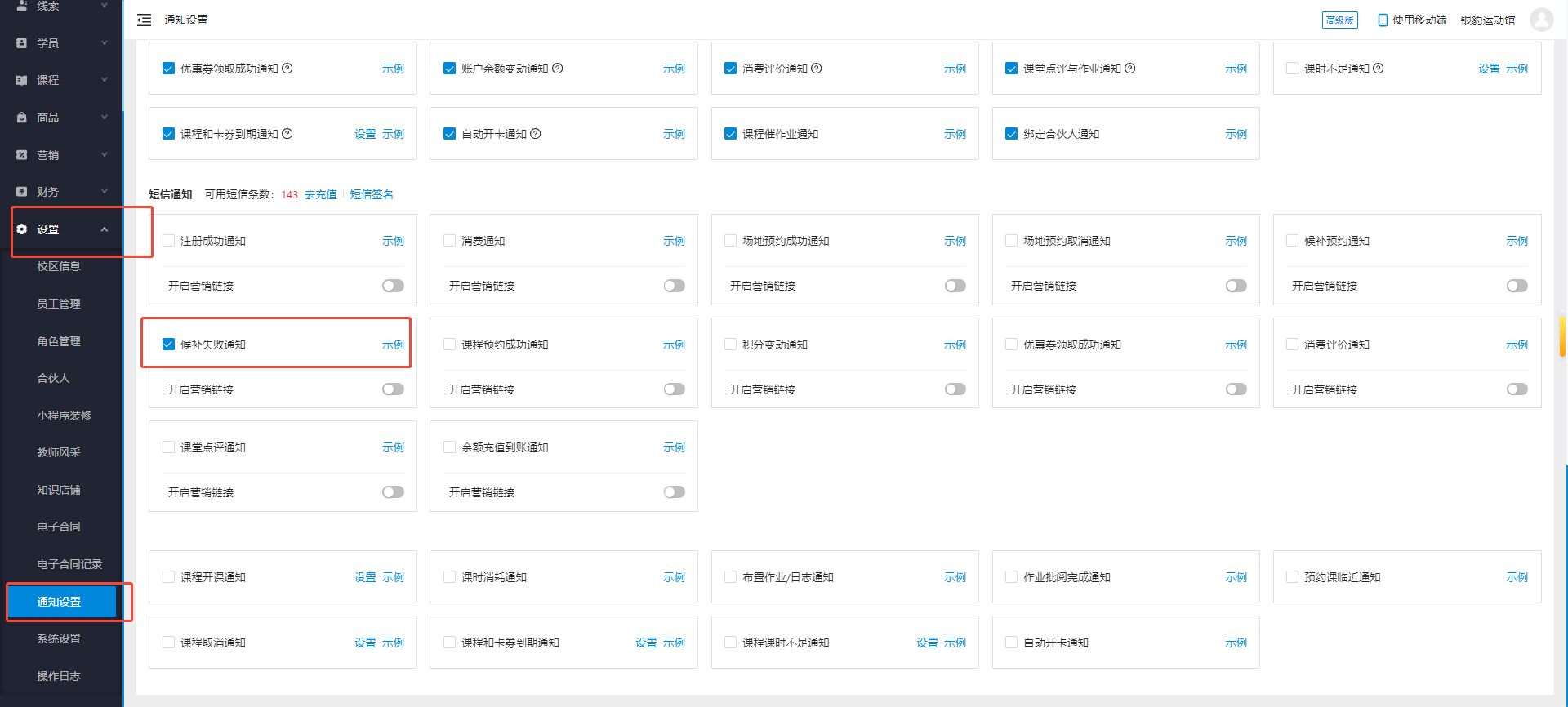
Task: Enable 开启营销链接 toggle under 余额充值到账通知
Action: 675,492
